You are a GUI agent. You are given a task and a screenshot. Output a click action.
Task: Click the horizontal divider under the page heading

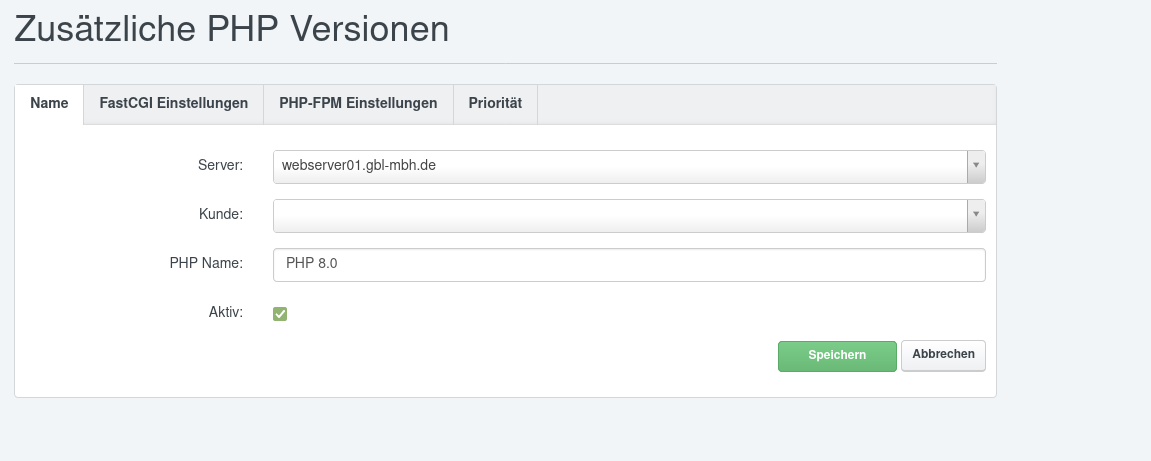(x=505, y=64)
